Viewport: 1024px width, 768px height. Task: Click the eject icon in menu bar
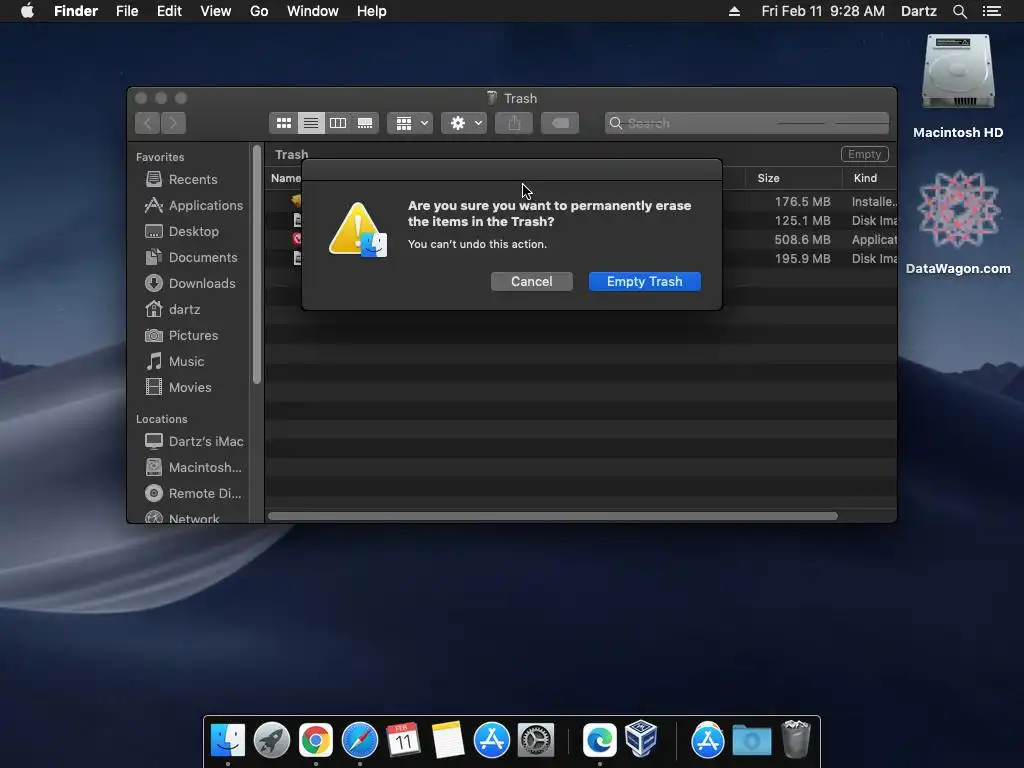coord(734,11)
